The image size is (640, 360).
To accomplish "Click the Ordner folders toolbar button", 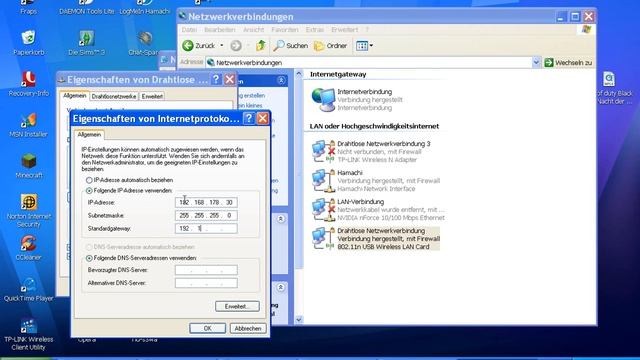I will [331, 46].
